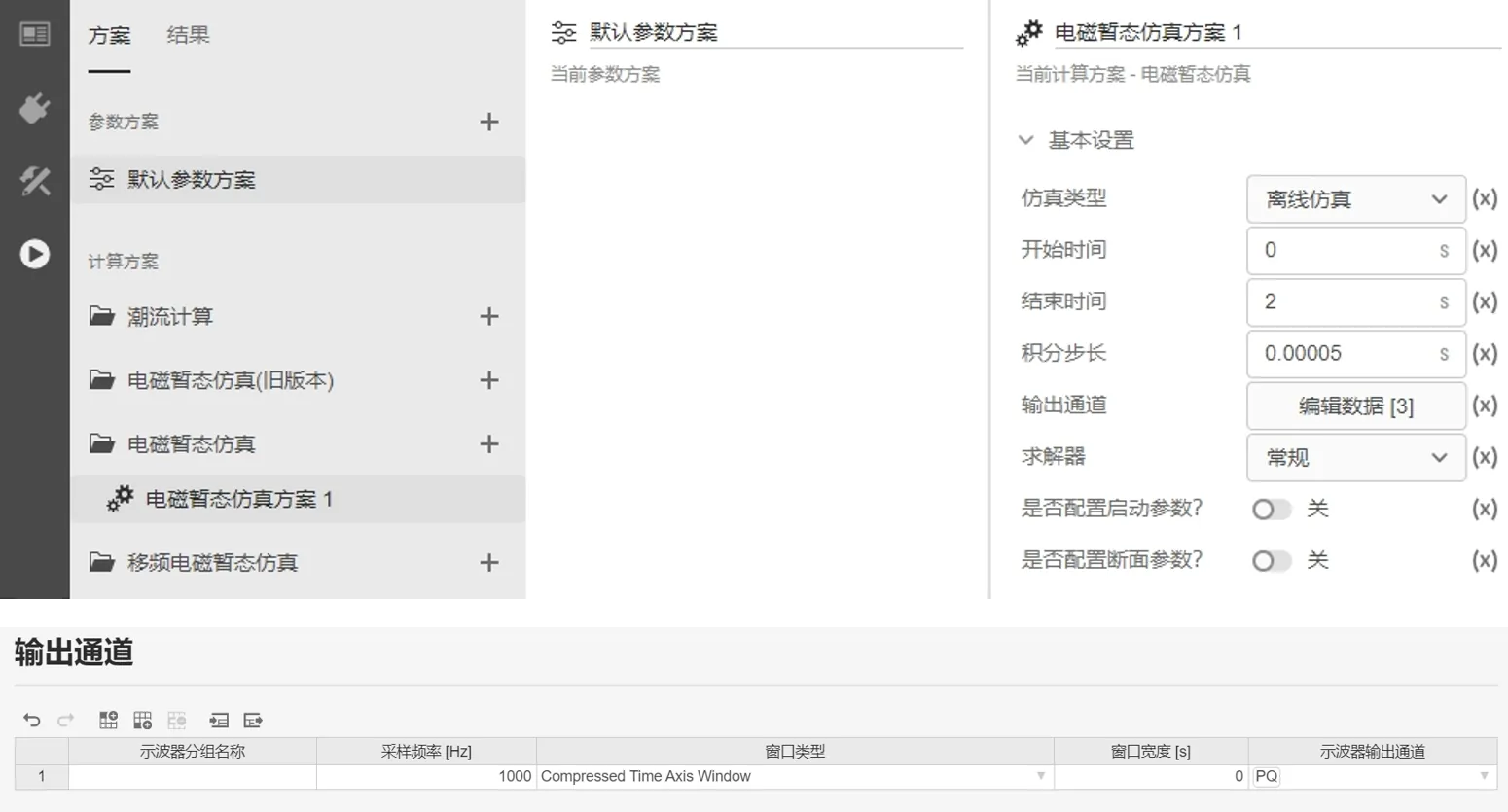The height and width of the screenshot is (812, 1508).
Task: Click the 编辑数据 [3] button for 输出通道
Action: click(x=1354, y=406)
